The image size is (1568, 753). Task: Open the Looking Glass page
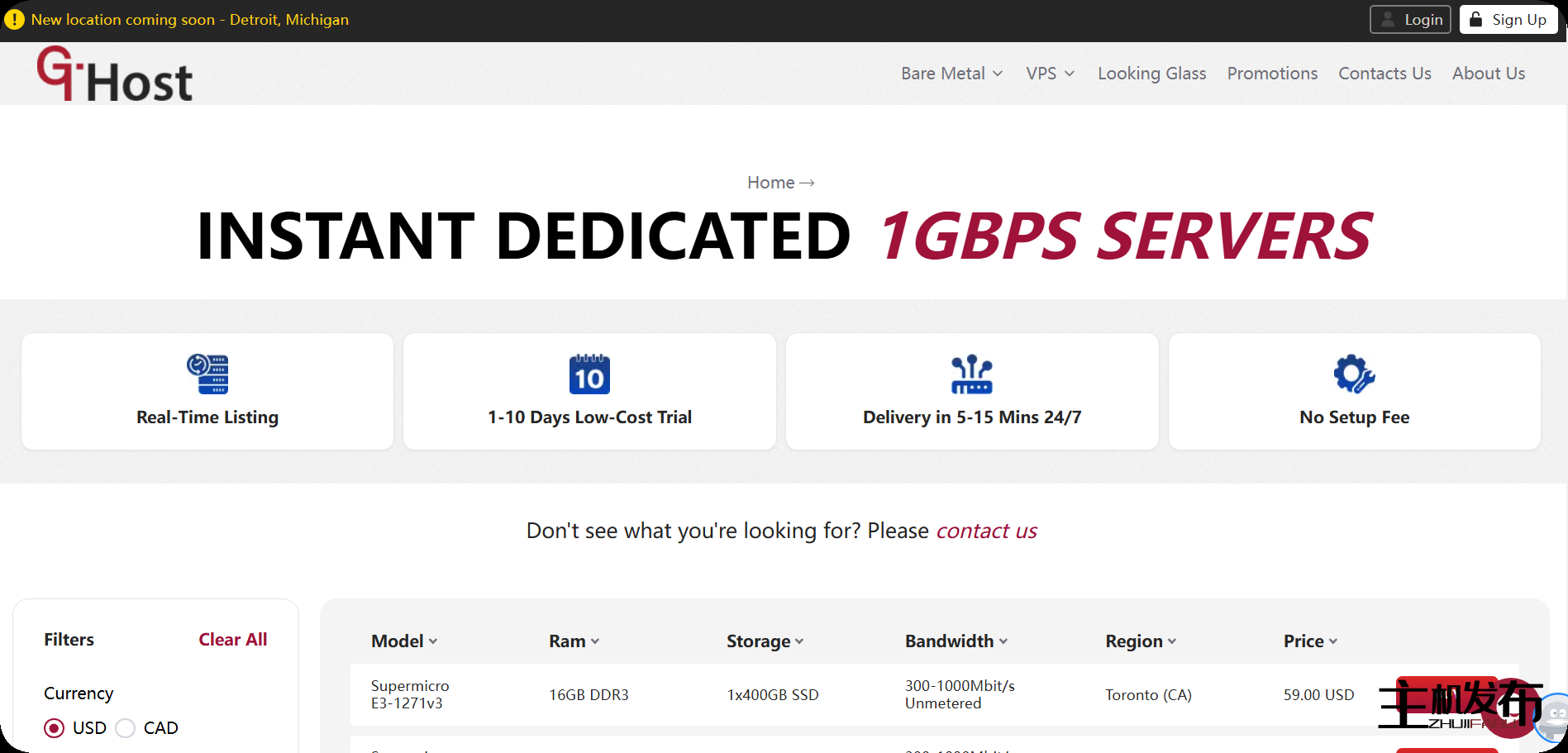[x=1151, y=74]
